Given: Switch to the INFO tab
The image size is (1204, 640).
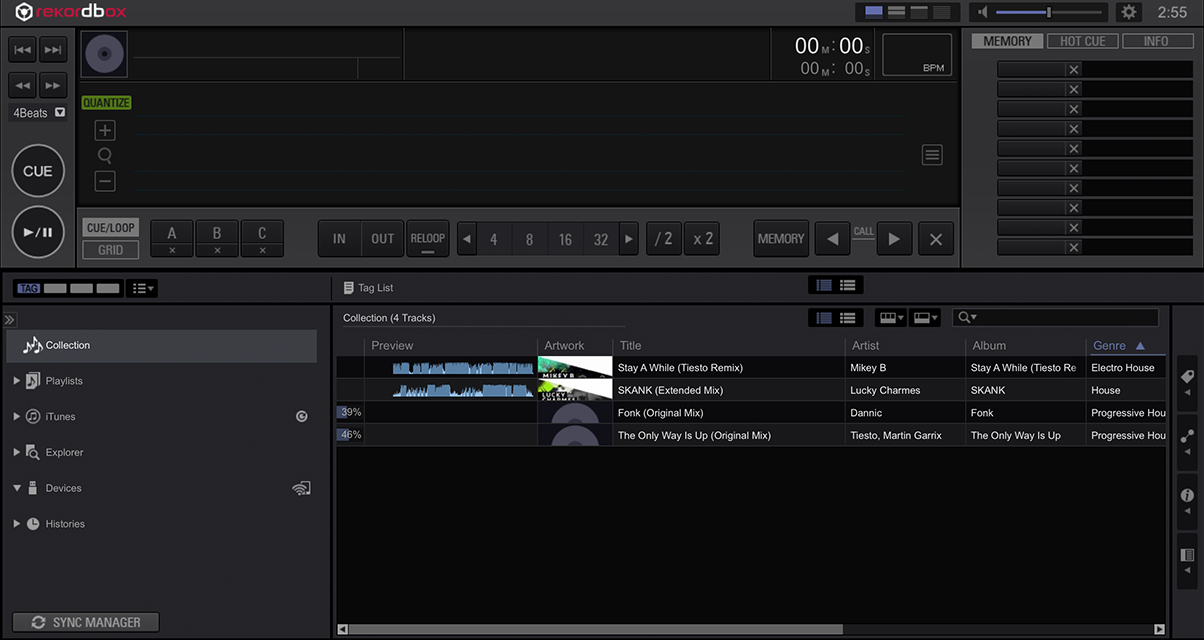Looking at the screenshot, I should 1156,41.
